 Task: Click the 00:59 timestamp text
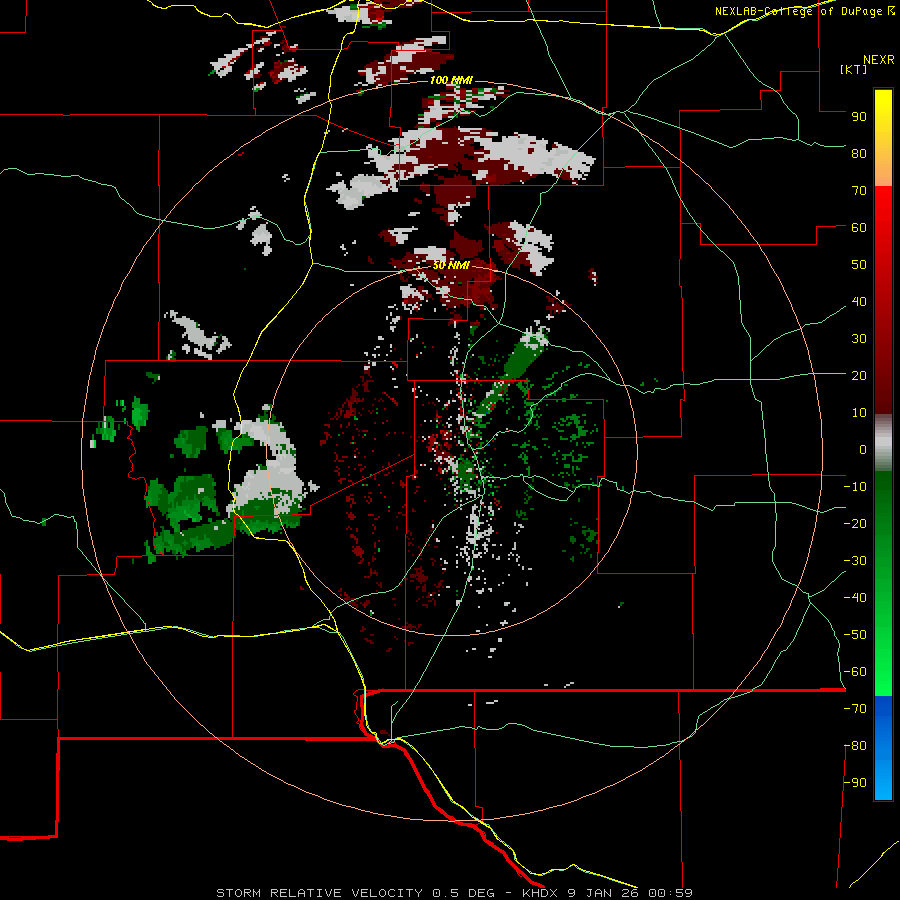670,893
